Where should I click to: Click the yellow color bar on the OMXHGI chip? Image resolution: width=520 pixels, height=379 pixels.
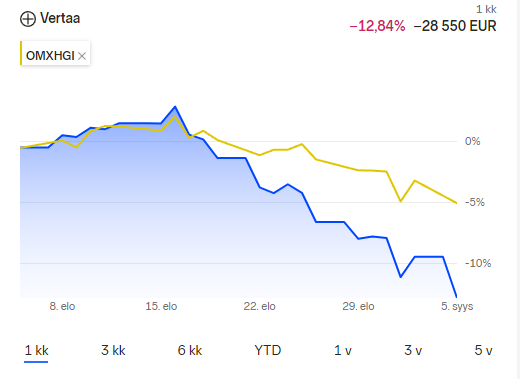pyautogui.click(x=21, y=53)
